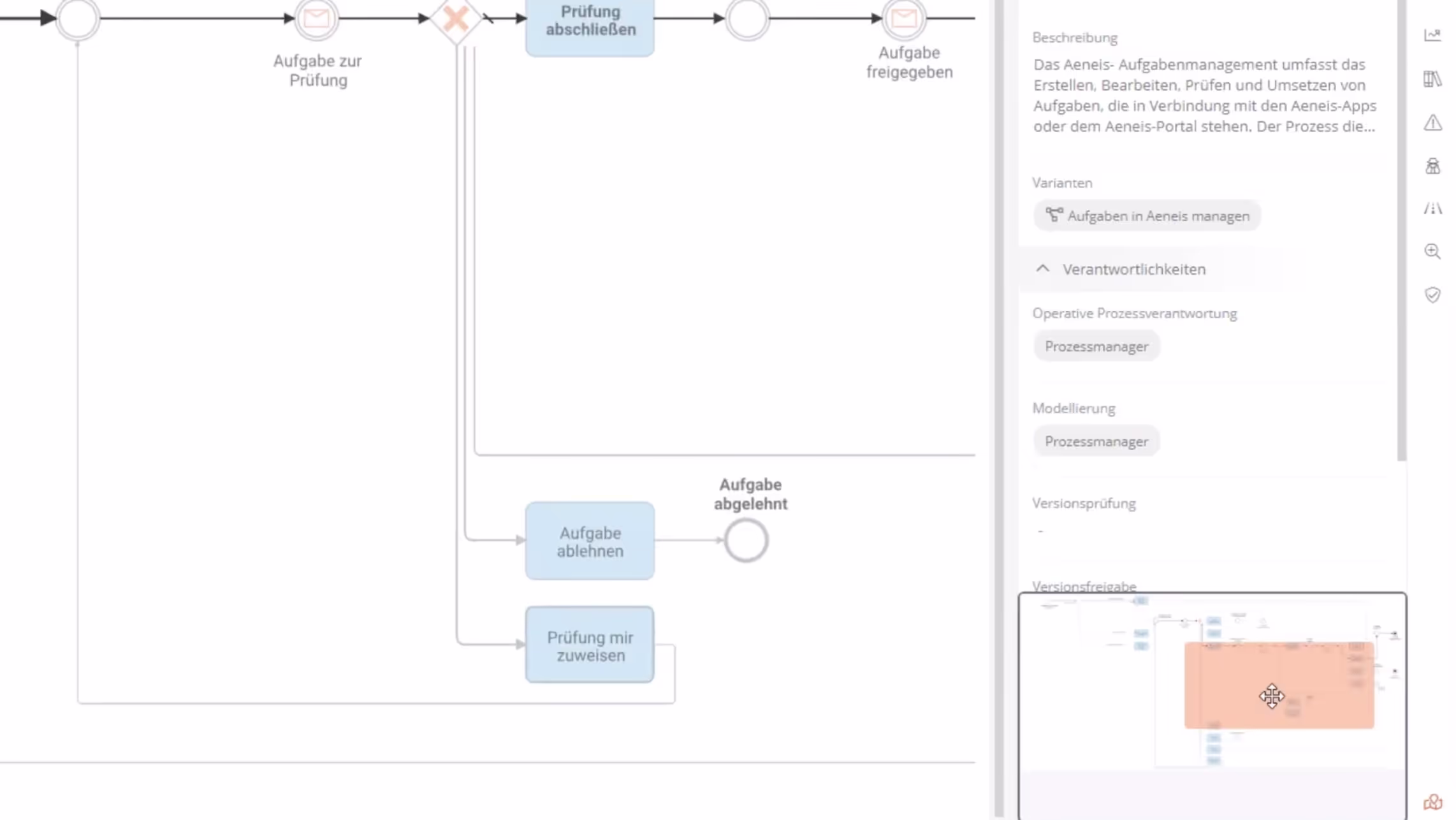Select the 'Aufgabe zur Prüfung' message event
The height and width of the screenshot is (820, 1456).
click(x=316, y=18)
